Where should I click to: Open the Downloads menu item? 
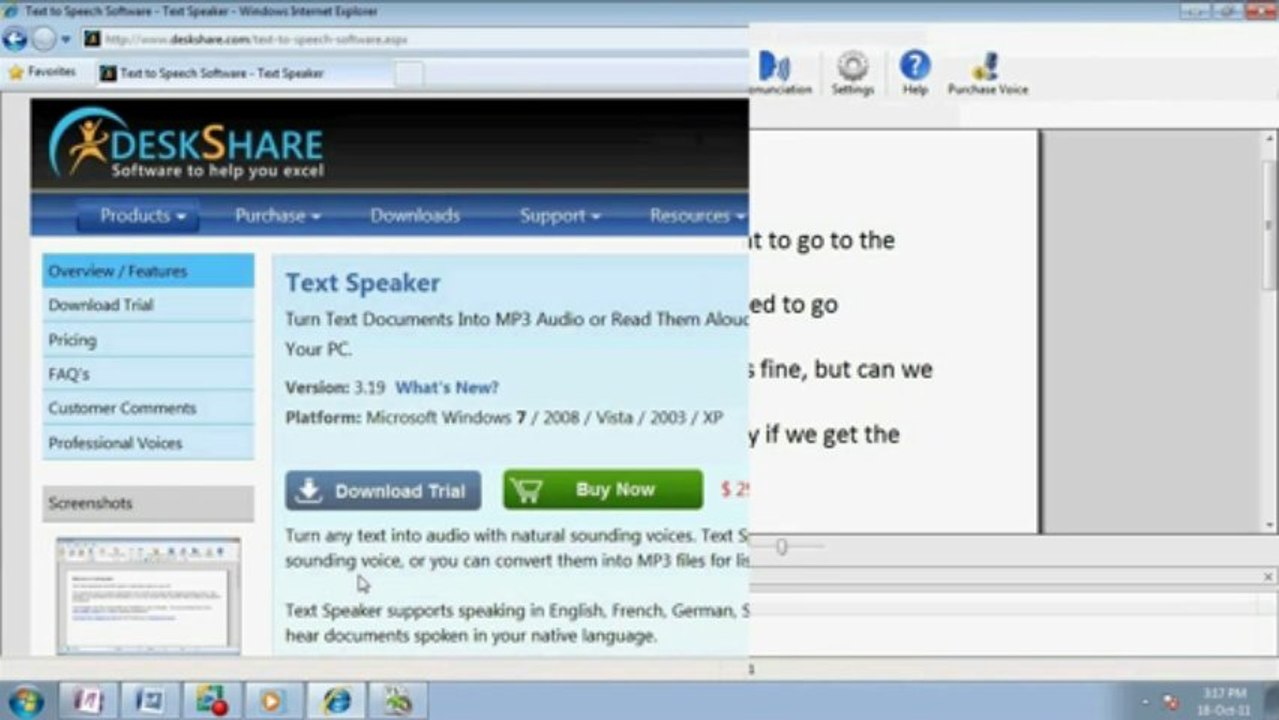(x=415, y=215)
